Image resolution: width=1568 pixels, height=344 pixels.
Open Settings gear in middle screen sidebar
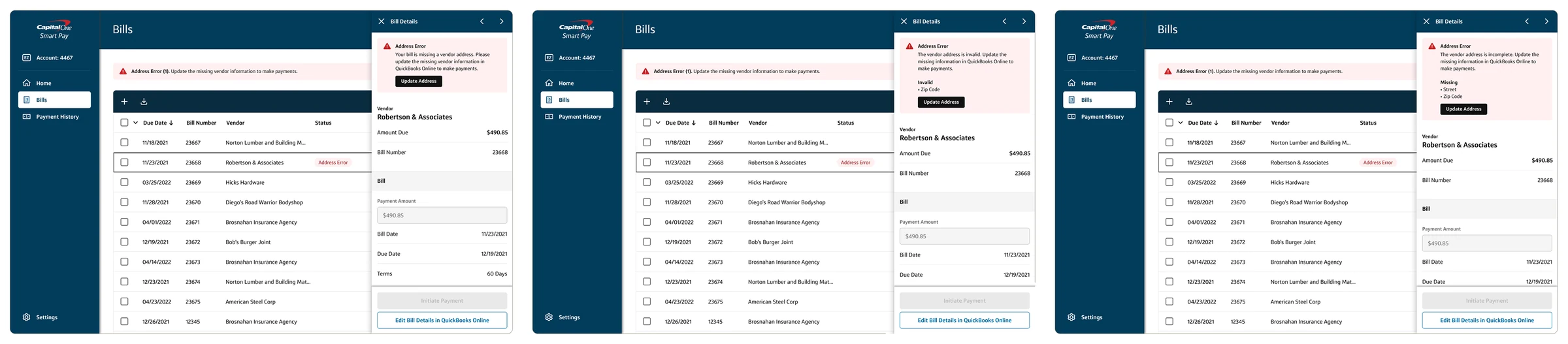point(549,317)
